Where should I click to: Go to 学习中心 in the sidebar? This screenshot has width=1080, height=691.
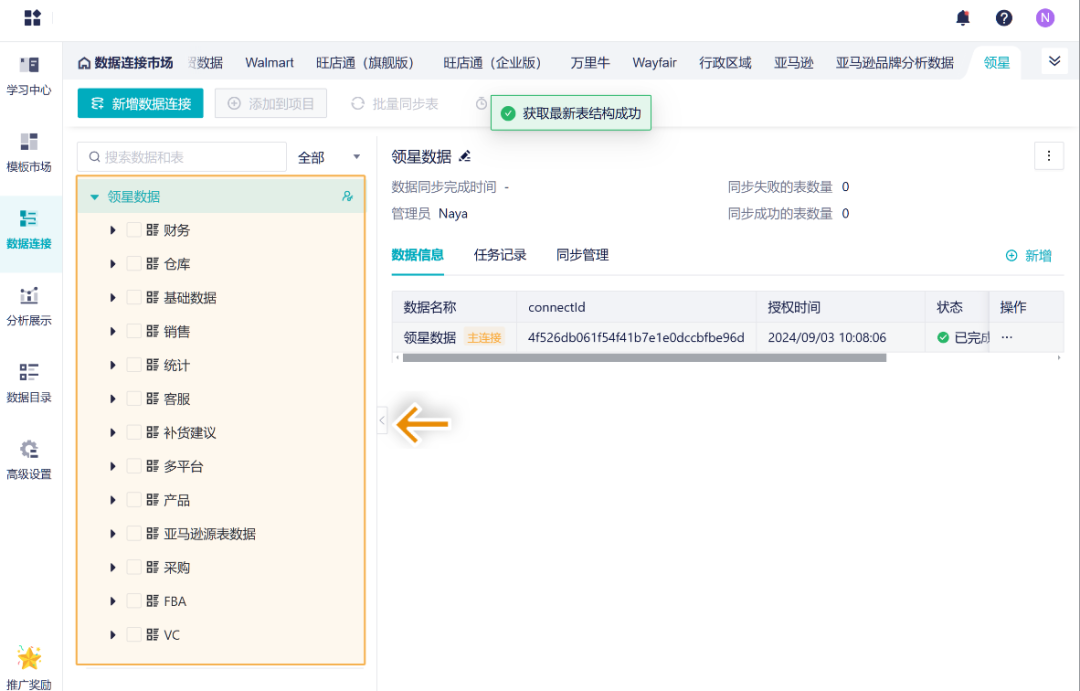pos(29,76)
